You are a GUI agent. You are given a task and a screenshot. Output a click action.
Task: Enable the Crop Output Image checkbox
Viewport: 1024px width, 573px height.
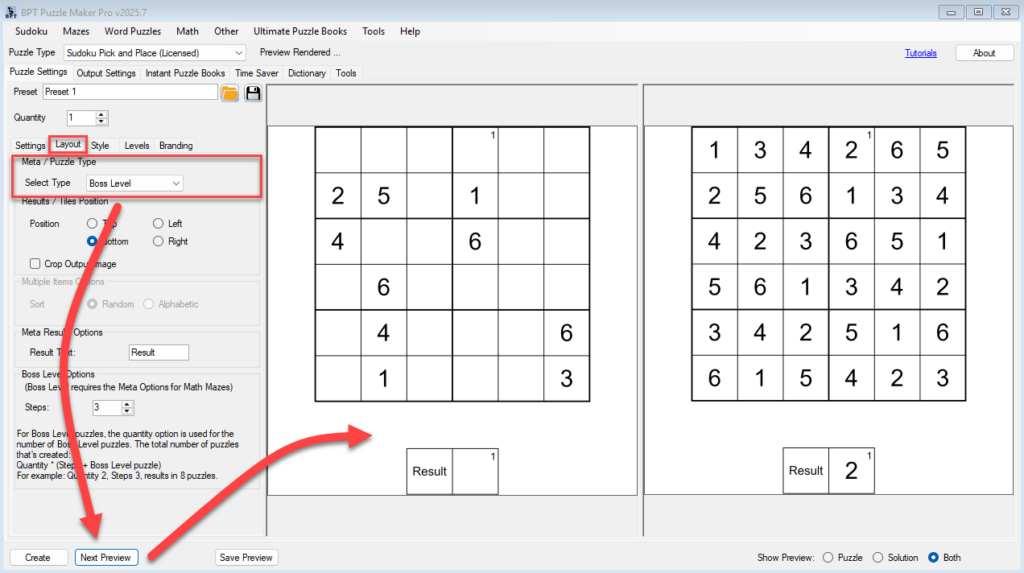click(36, 264)
